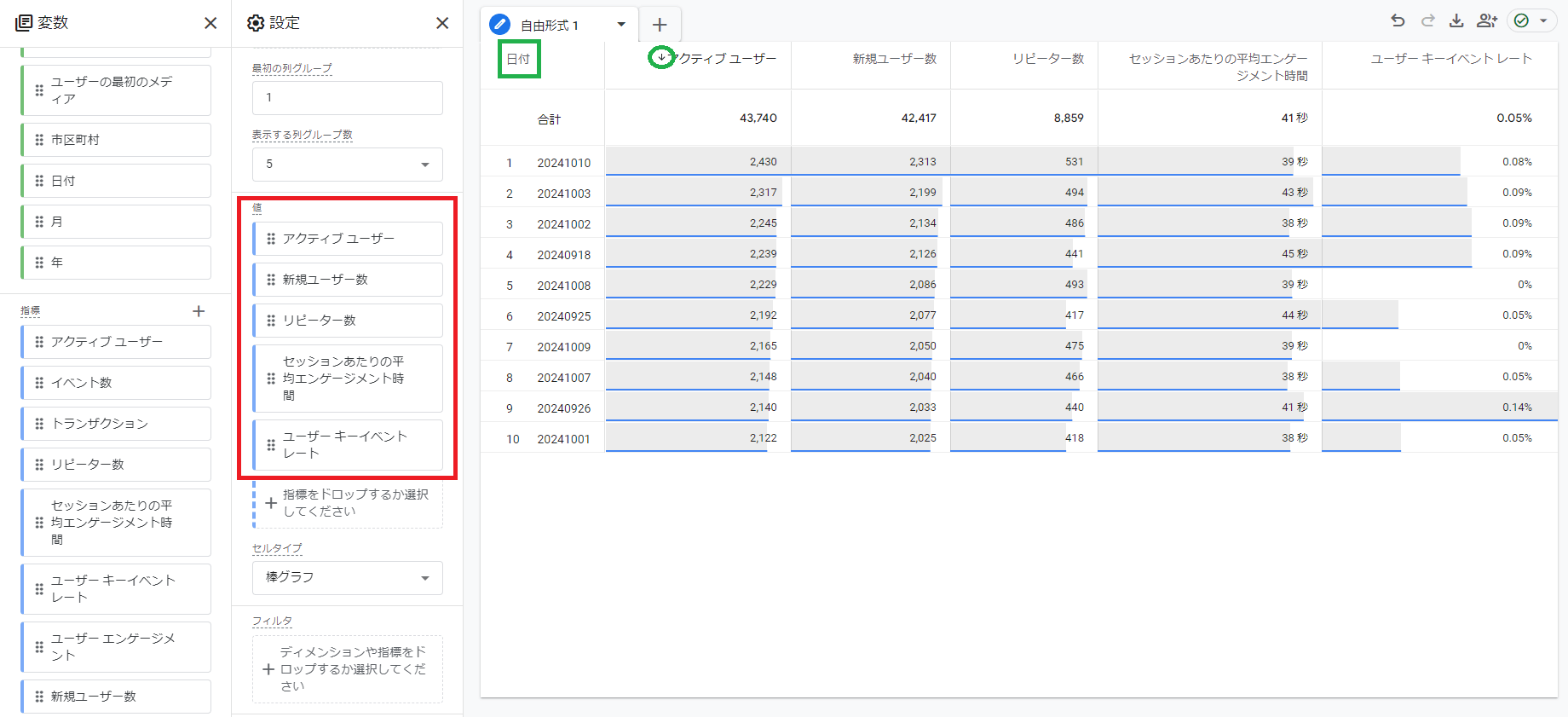The image size is (1568, 717).
Task: Open the green check status dropdown
Action: 1531,20
